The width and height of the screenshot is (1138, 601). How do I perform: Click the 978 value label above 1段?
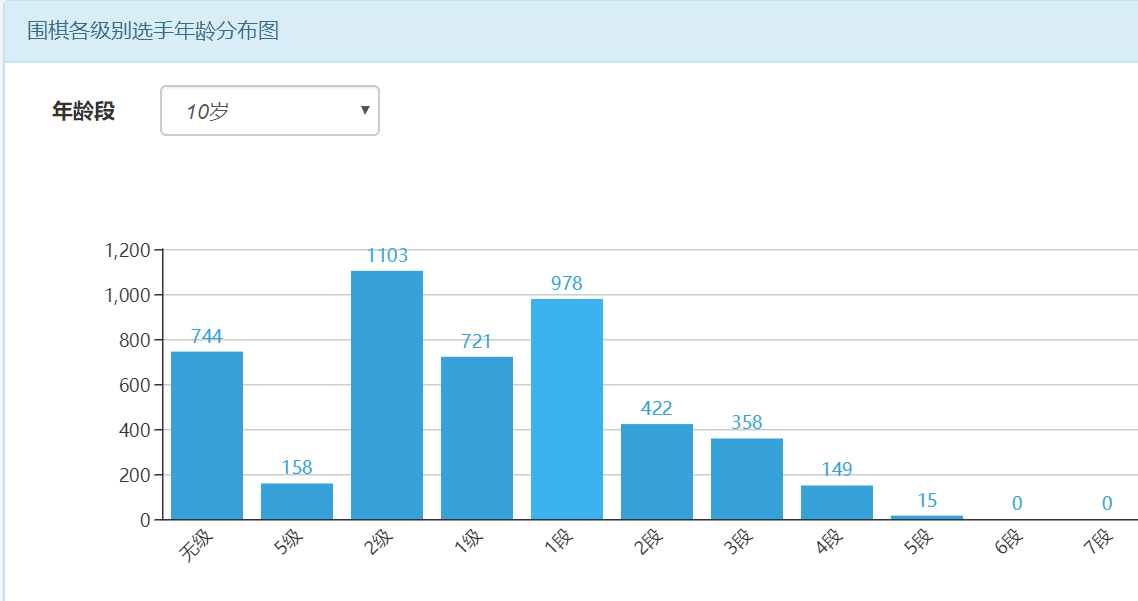(x=567, y=284)
